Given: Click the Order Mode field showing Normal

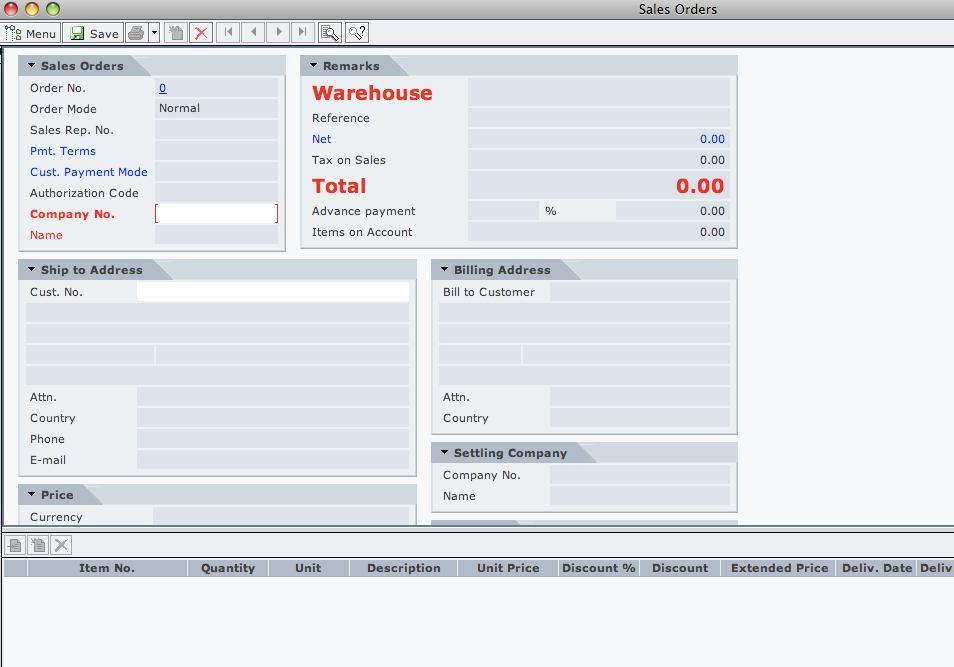Looking at the screenshot, I should [x=217, y=108].
